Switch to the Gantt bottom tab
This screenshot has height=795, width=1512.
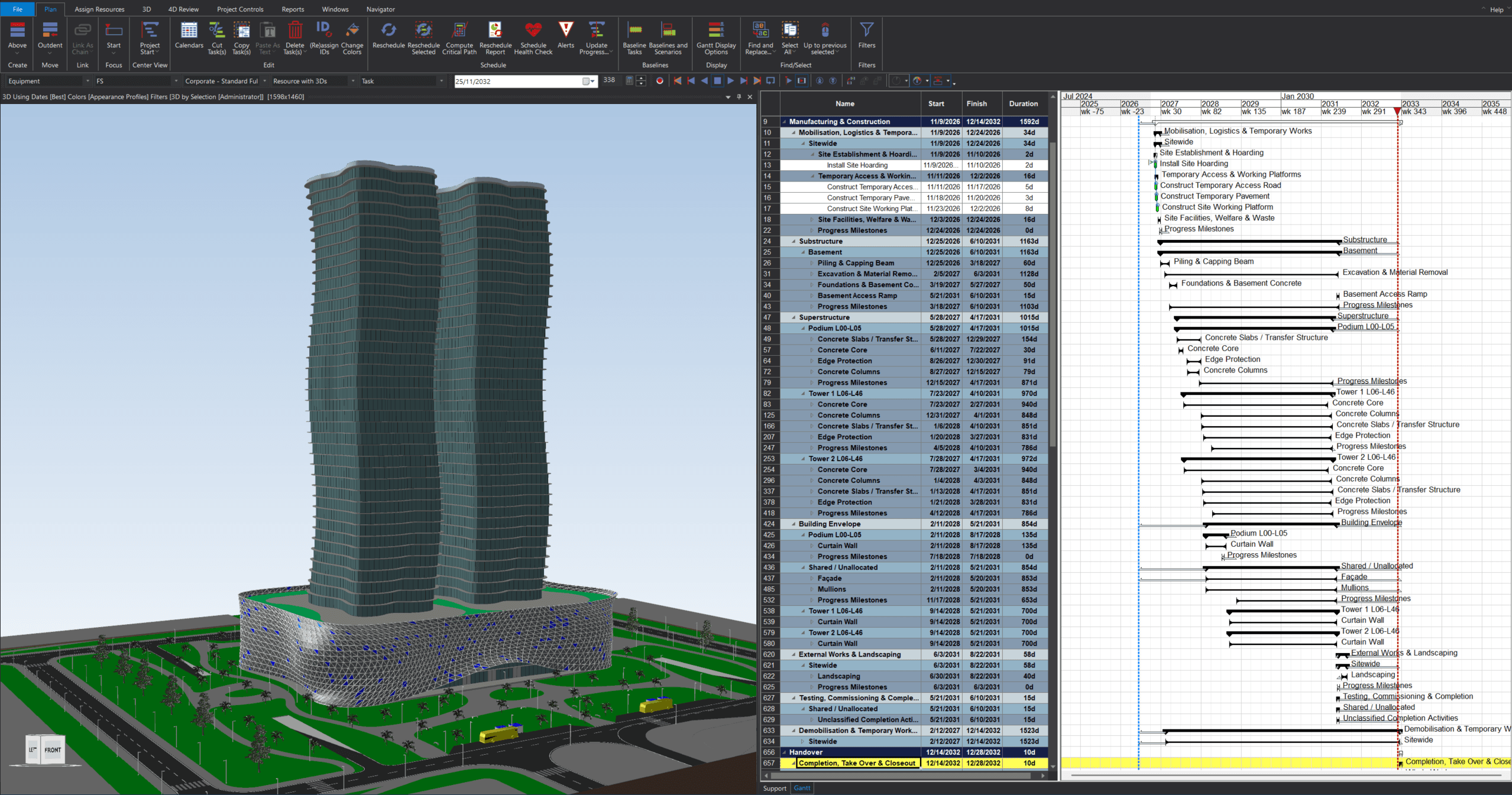(802, 788)
